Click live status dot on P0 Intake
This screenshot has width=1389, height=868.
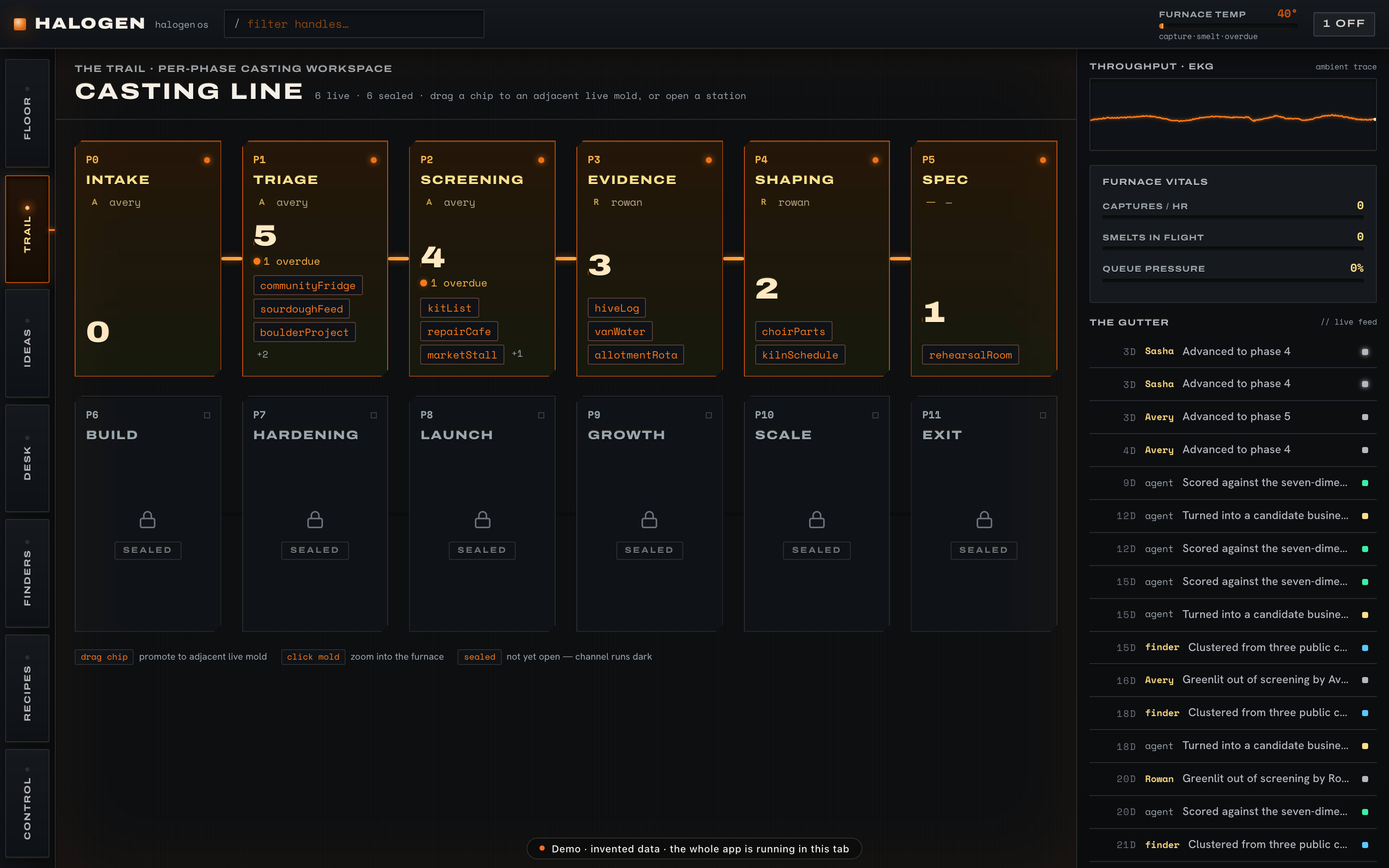tap(207, 160)
